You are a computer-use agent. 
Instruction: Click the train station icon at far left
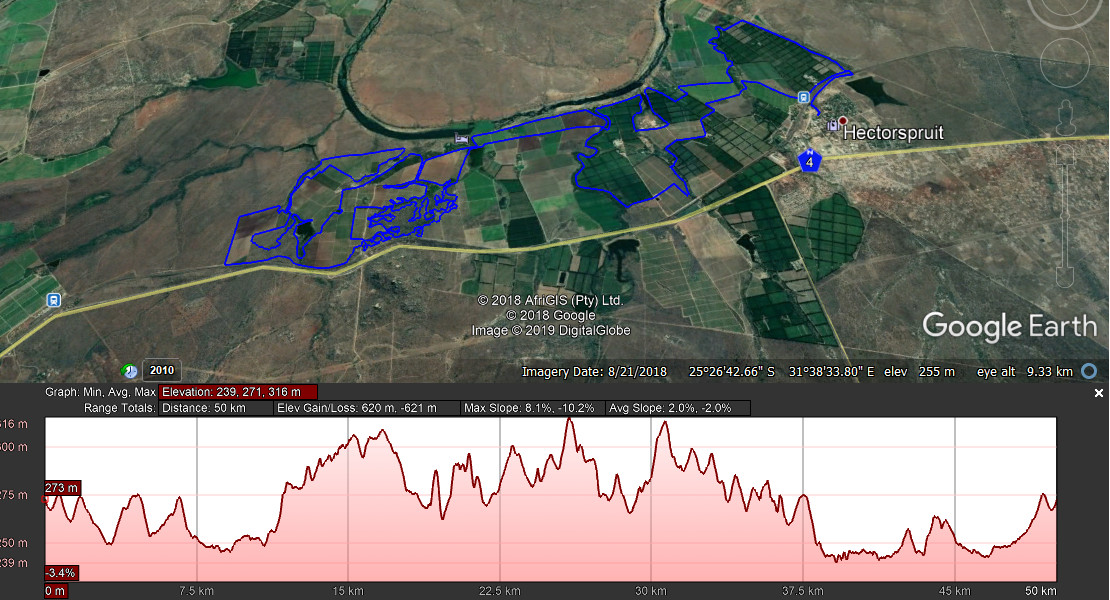[x=52, y=299]
